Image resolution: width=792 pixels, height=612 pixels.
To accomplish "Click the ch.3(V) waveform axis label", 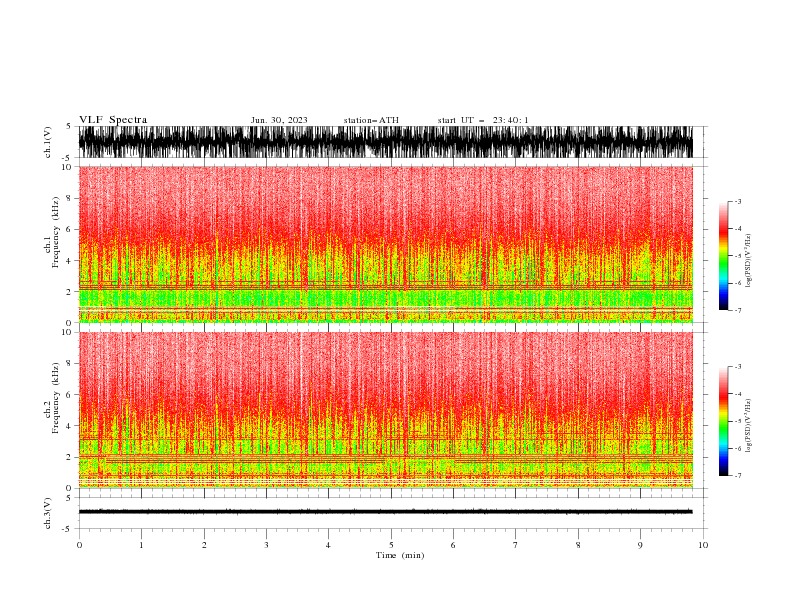I will pos(48,513).
